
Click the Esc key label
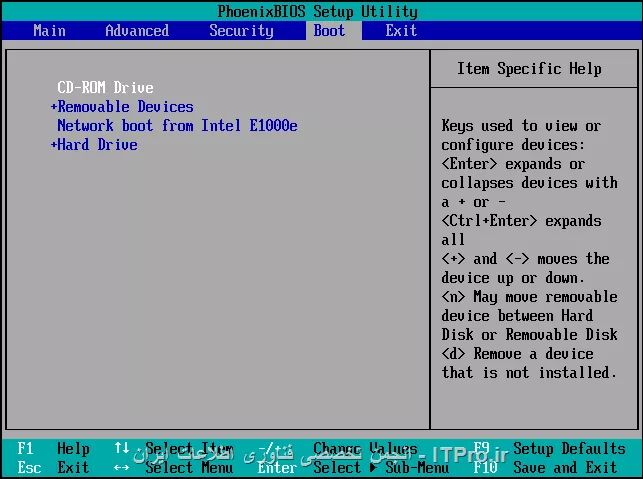[29, 468]
